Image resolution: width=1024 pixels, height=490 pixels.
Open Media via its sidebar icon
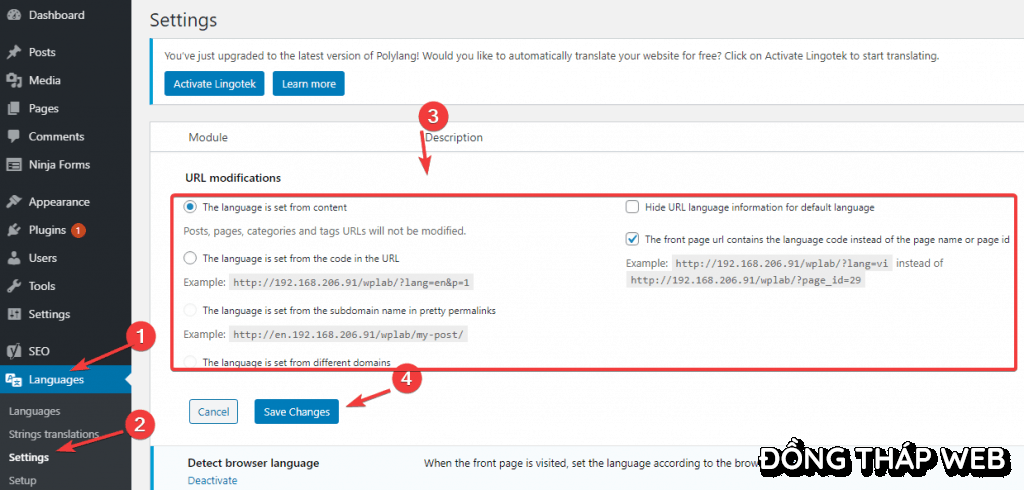[x=14, y=80]
